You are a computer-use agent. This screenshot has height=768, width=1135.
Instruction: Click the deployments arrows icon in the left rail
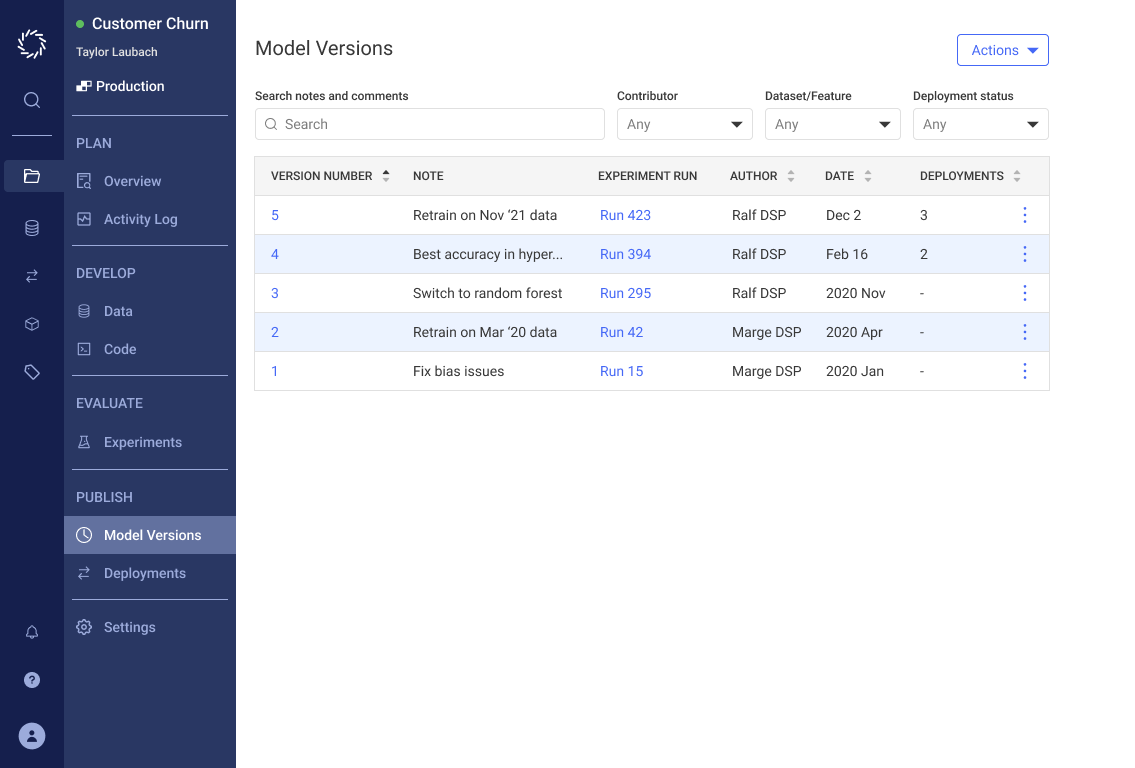[31, 276]
